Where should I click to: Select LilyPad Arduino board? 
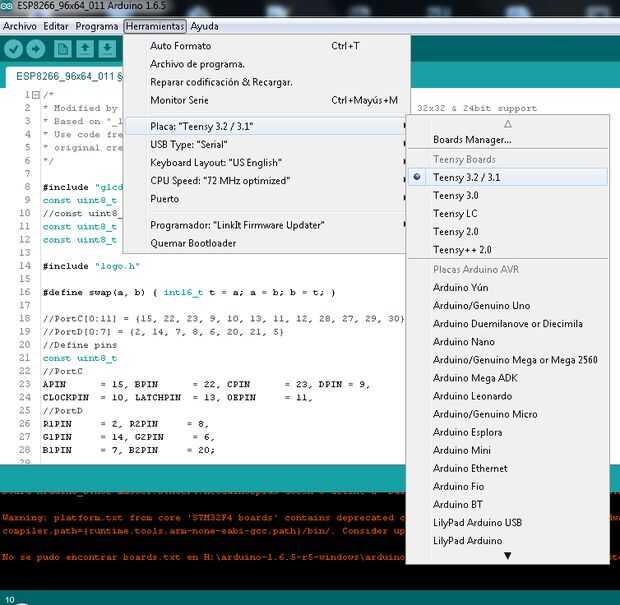click(x=508, y=541)
